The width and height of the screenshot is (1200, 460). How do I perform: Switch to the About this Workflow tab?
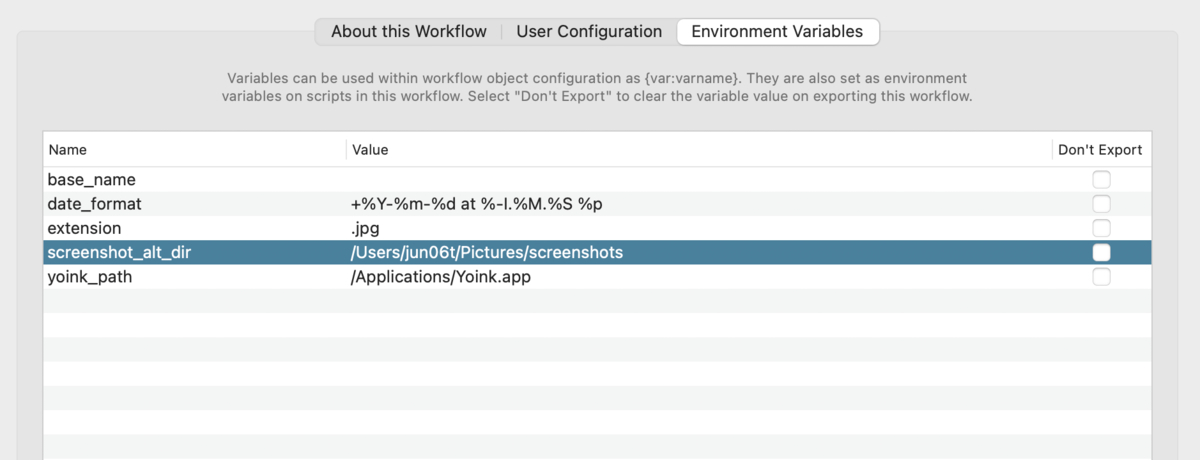click(x=408, y=32)
